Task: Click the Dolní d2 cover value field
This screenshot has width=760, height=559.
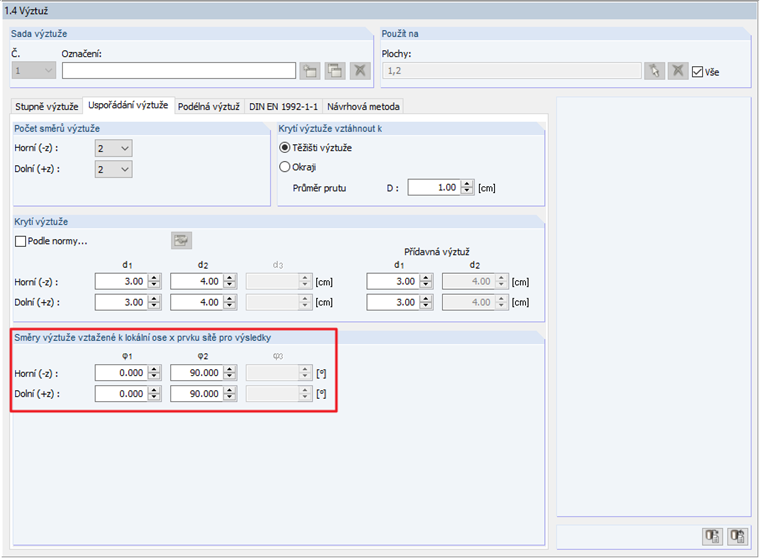Action: point(197,302)
